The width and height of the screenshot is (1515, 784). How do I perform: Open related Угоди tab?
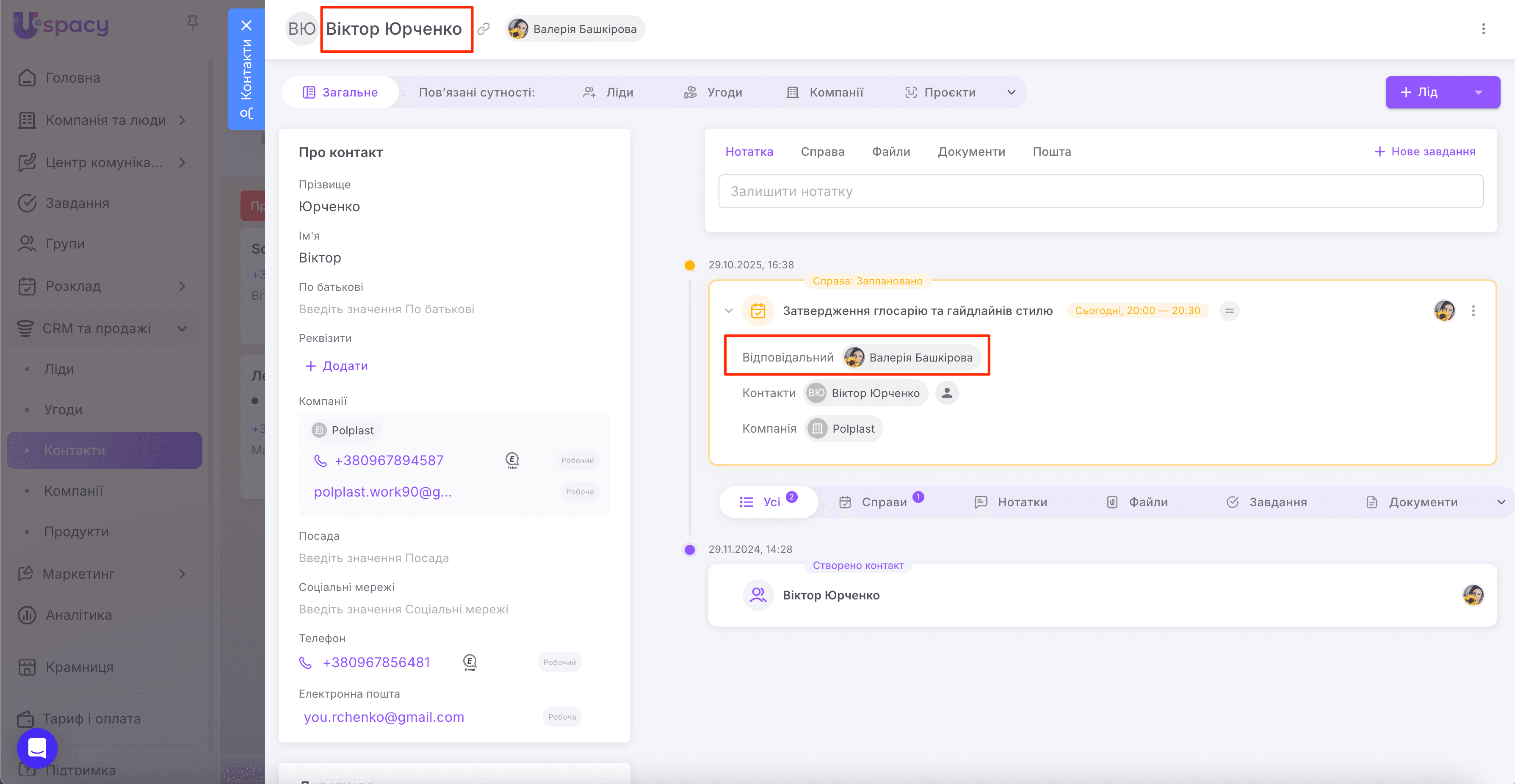click(x=713, y=92)
